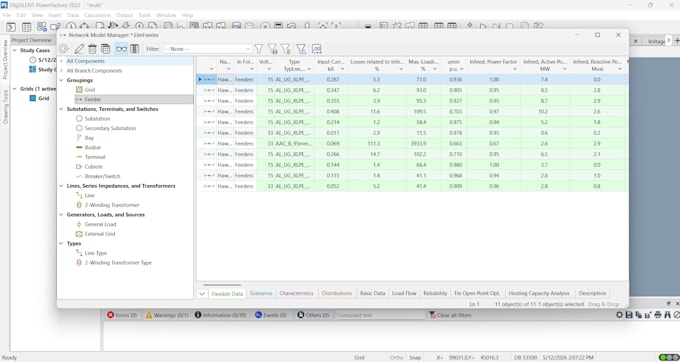Click the funnel with save disk icon

(272, 49)
